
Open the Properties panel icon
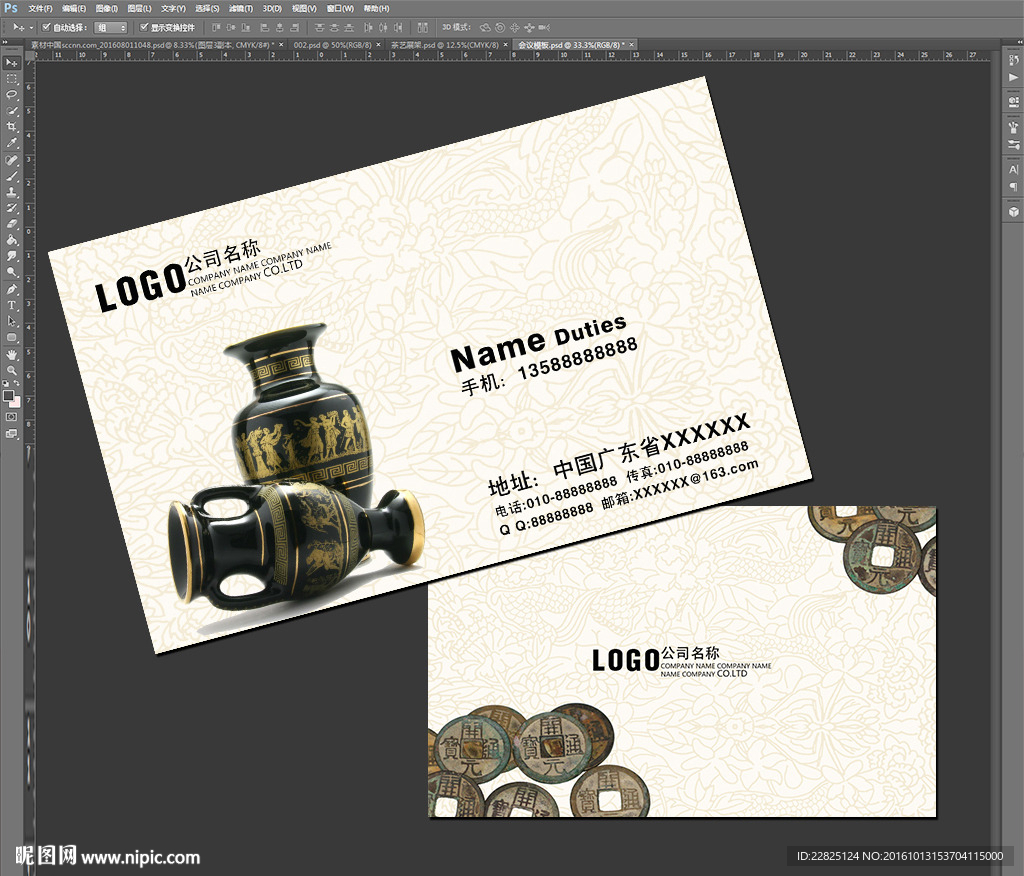tap(1014, 102)
